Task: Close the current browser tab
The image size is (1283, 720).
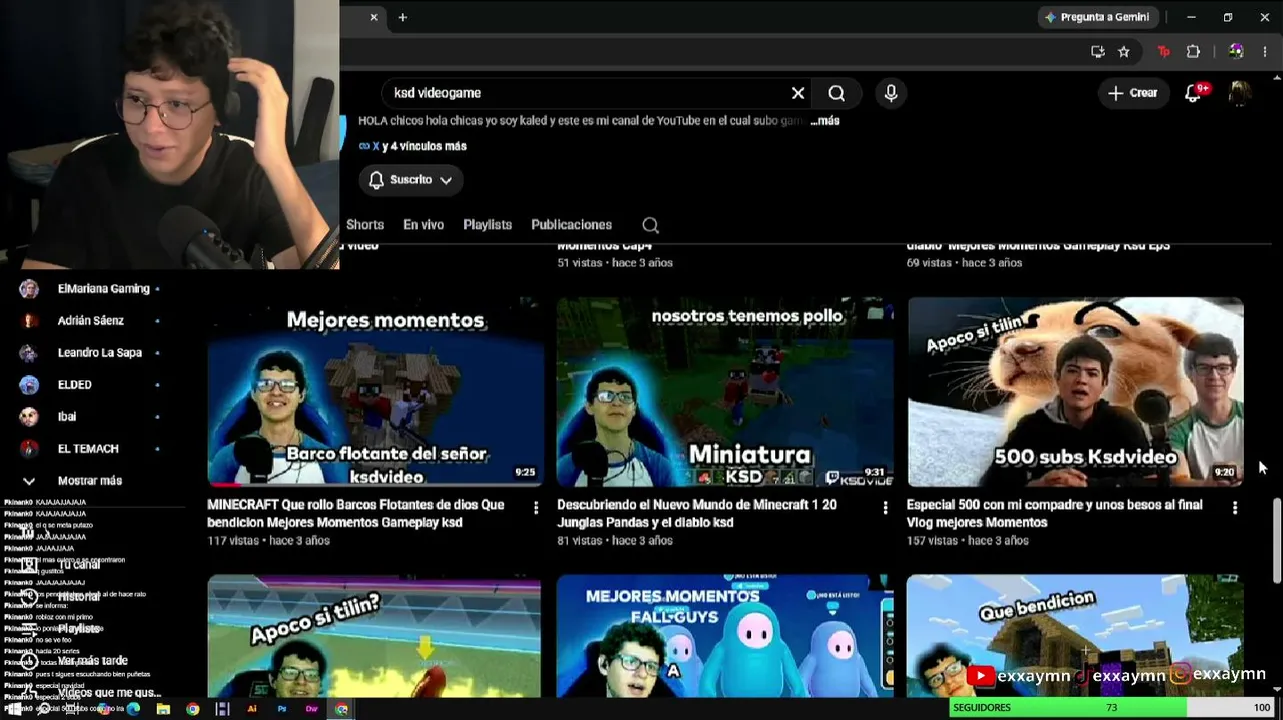Action: 374,17
